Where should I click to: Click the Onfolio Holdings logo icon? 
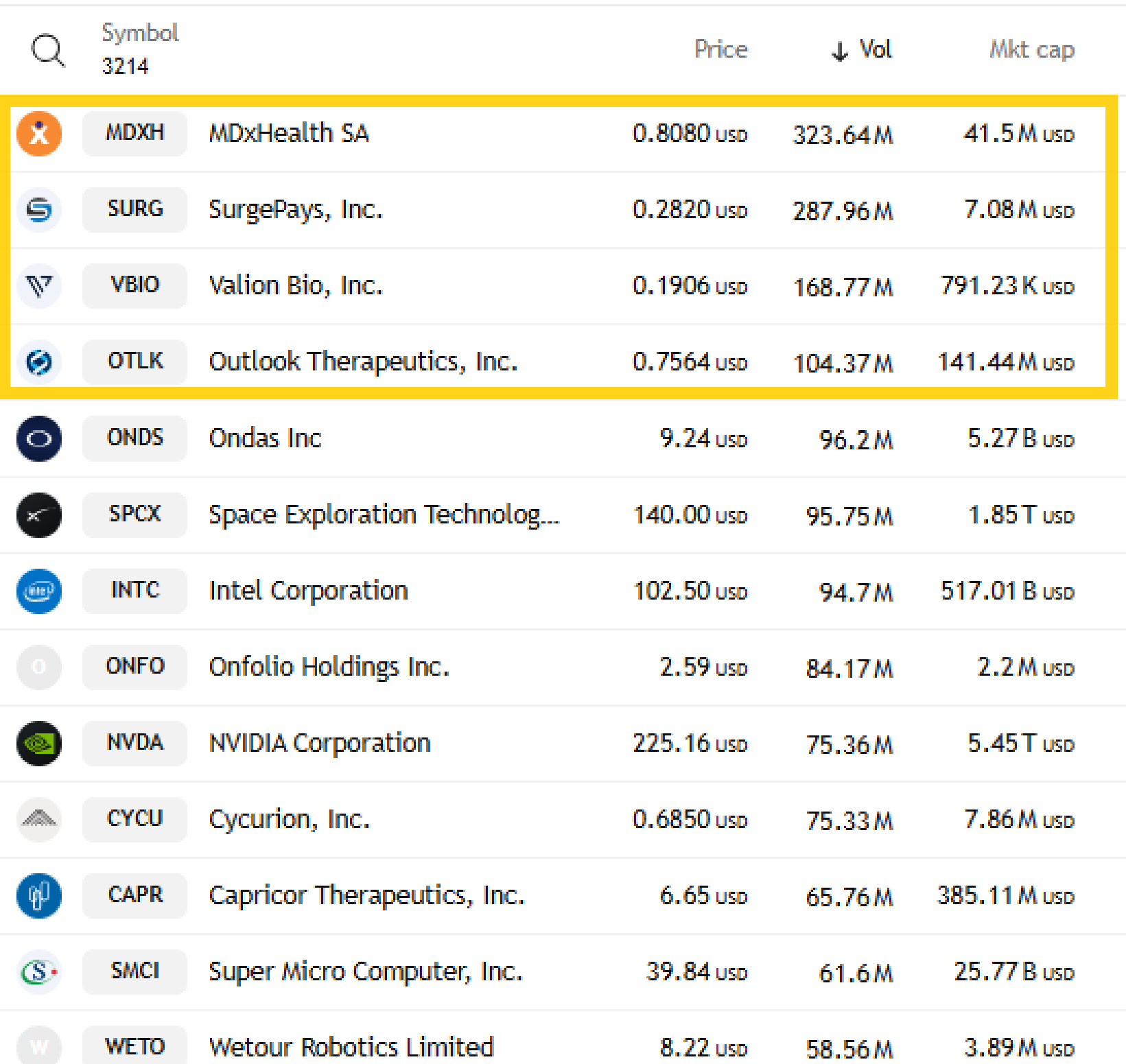click(x=39, y=667)
